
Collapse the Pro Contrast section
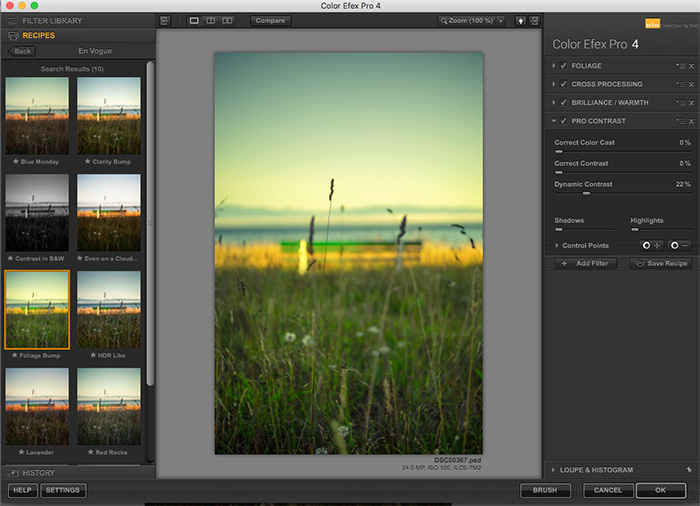tap(554, 121)
